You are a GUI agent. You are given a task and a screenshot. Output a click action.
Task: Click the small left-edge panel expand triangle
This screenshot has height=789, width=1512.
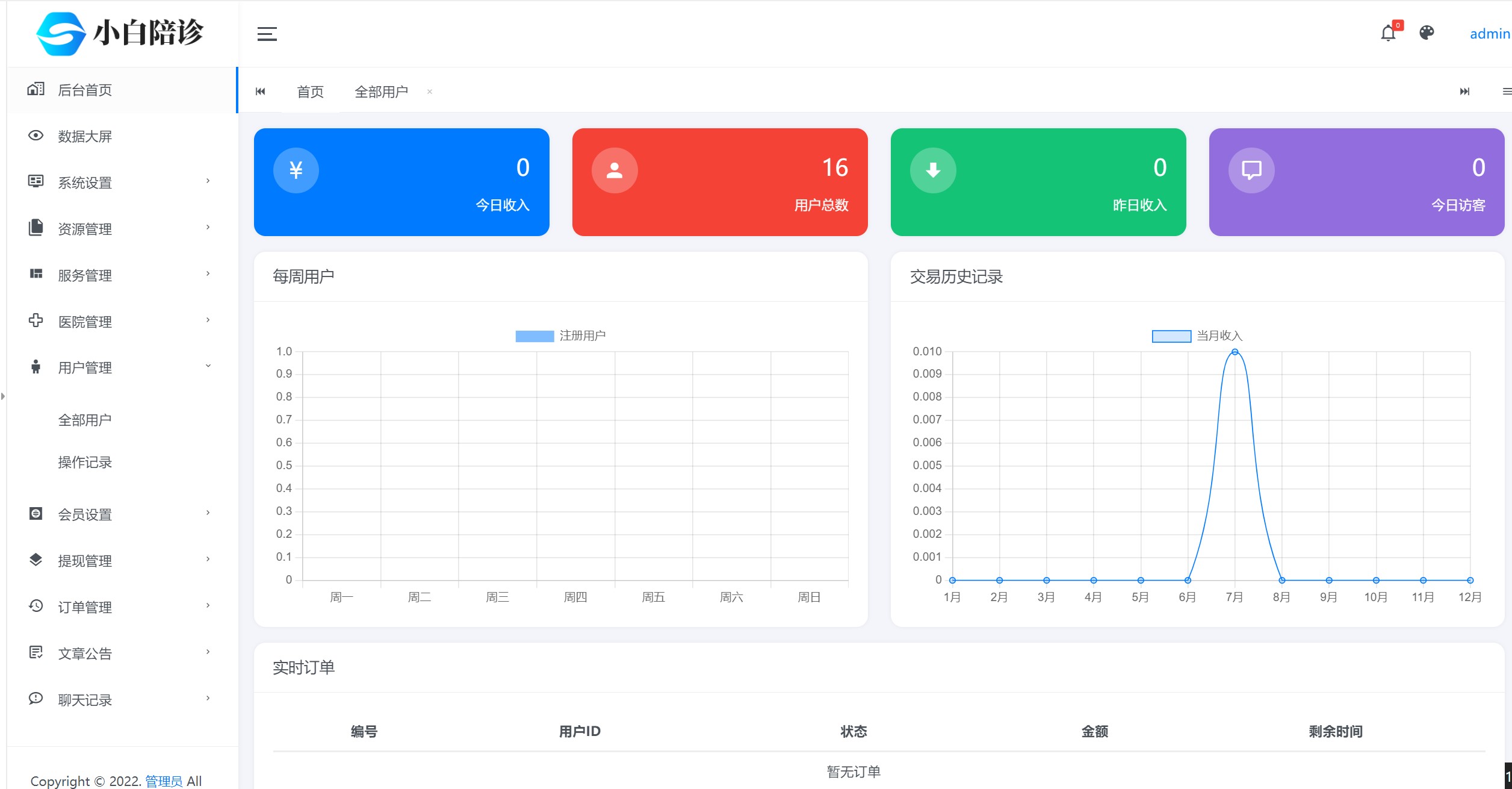pyautogui.click(x=3, y=396)
